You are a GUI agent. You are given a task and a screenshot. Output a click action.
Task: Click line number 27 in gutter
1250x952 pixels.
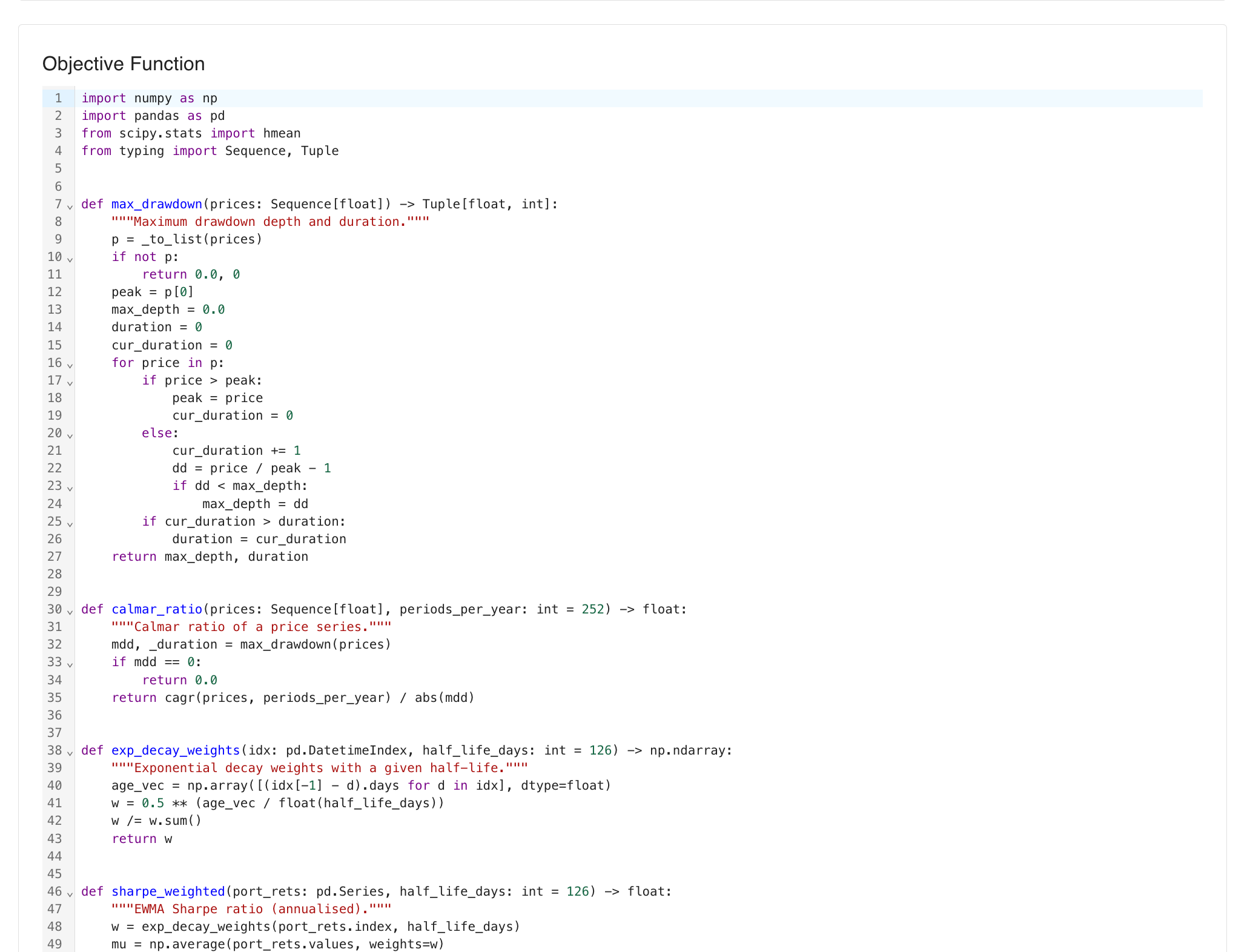tap(55, 557)
